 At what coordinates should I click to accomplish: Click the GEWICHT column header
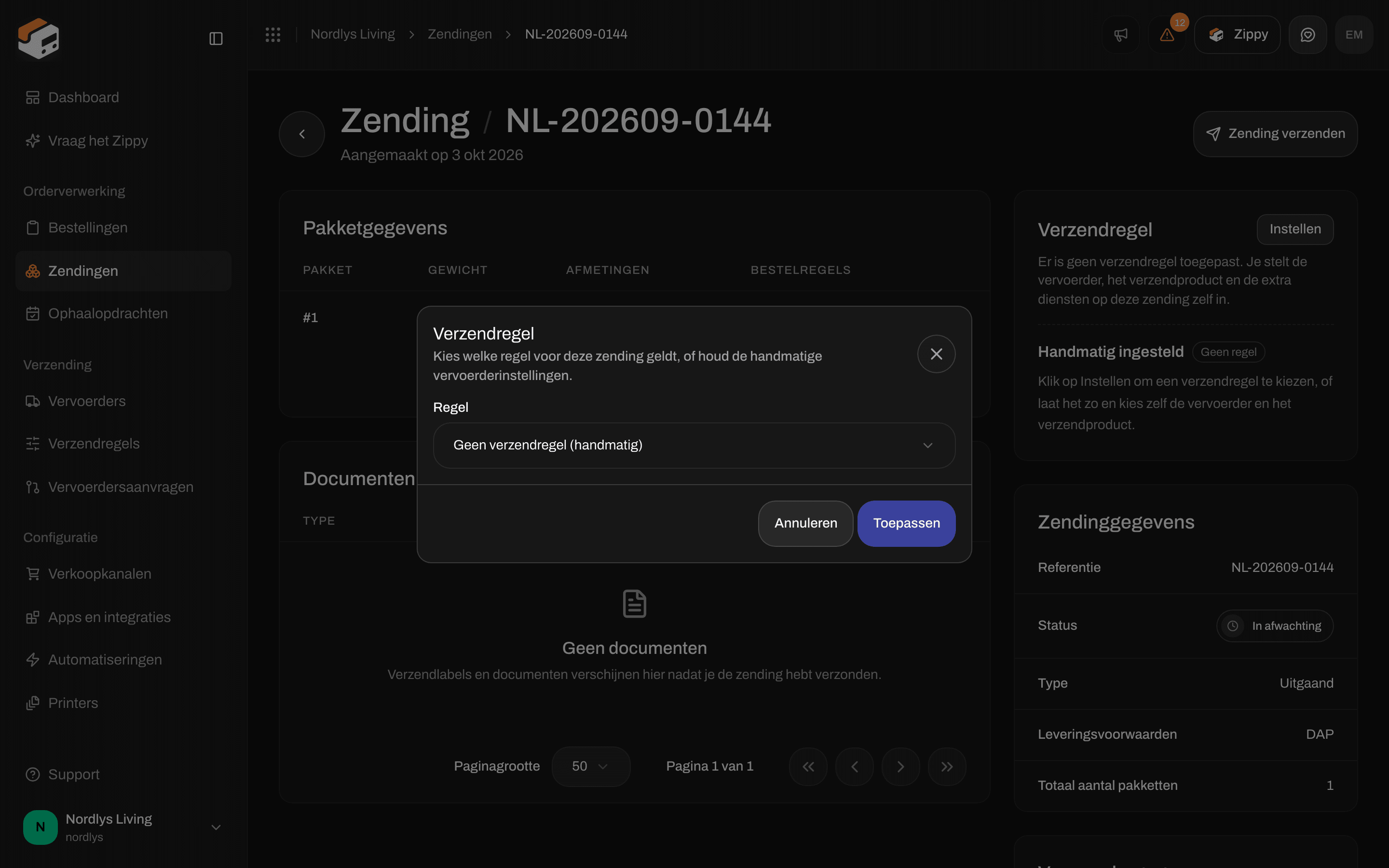coord(457,270)
